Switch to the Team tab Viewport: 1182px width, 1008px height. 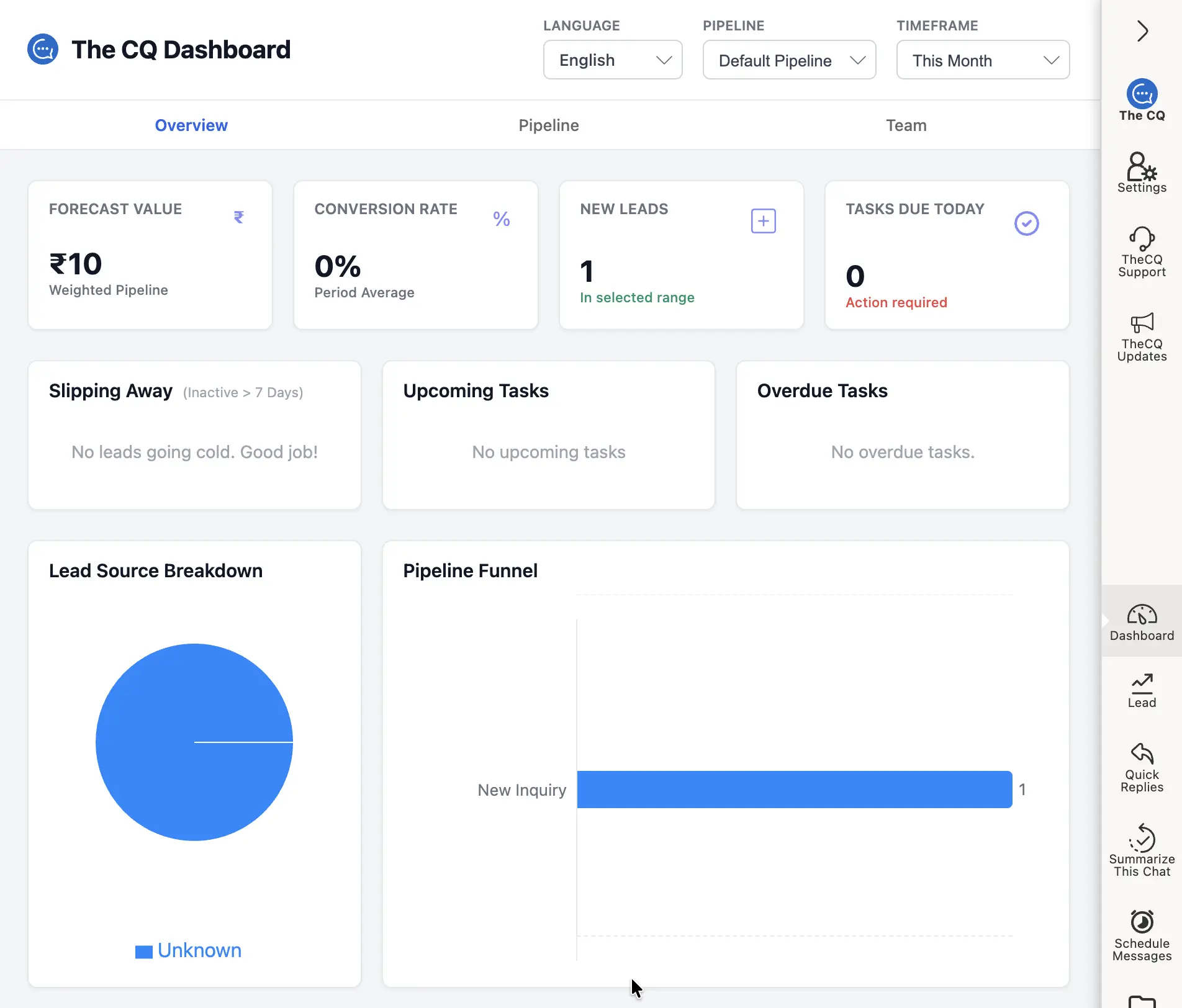point(906,125)
